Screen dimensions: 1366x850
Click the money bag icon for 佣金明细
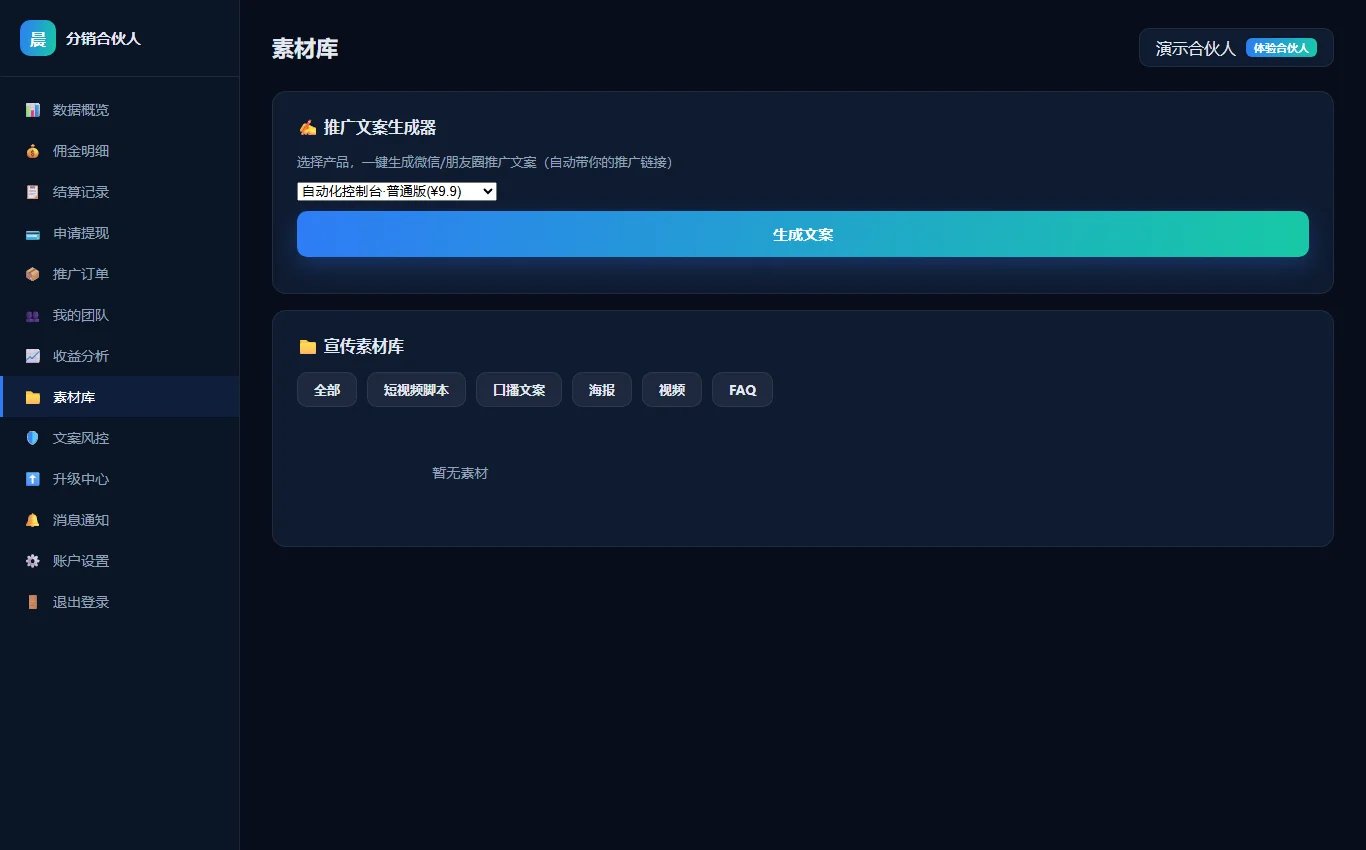[x=33, y=151]
